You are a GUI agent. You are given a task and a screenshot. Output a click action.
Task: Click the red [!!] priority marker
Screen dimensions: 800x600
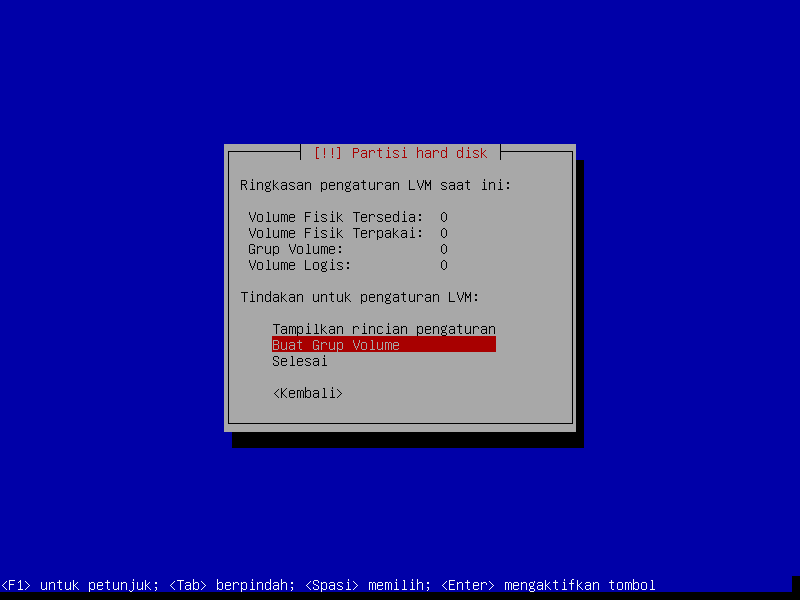[328, 153]
